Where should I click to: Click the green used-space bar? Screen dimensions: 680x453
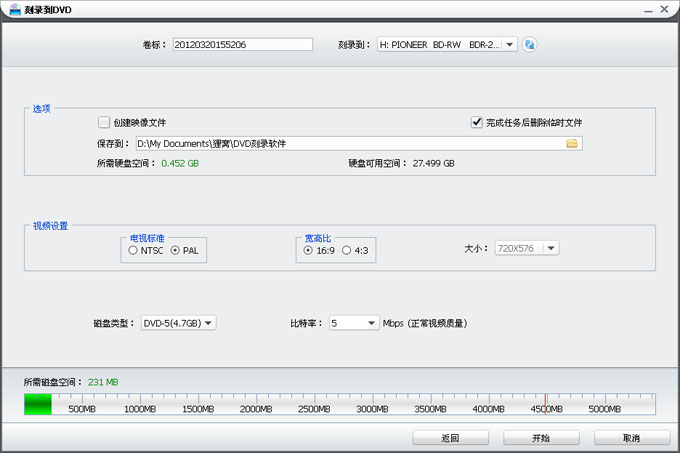click(x=38, y=404)
